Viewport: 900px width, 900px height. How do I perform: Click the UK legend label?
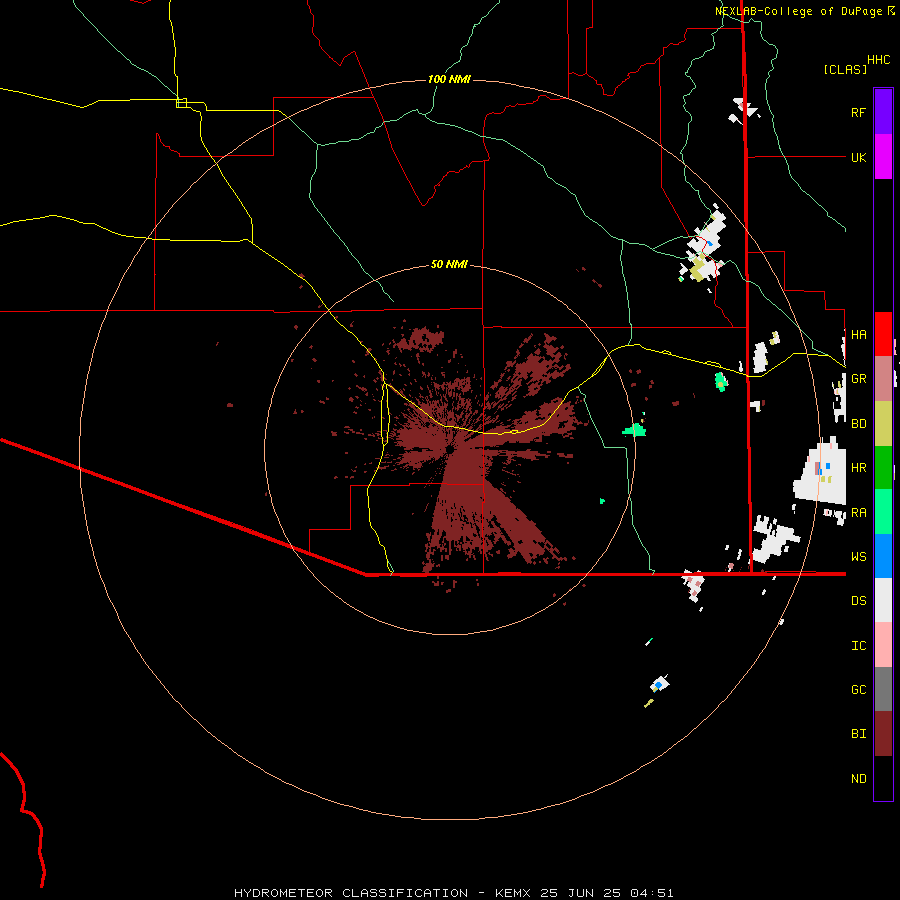858,157
